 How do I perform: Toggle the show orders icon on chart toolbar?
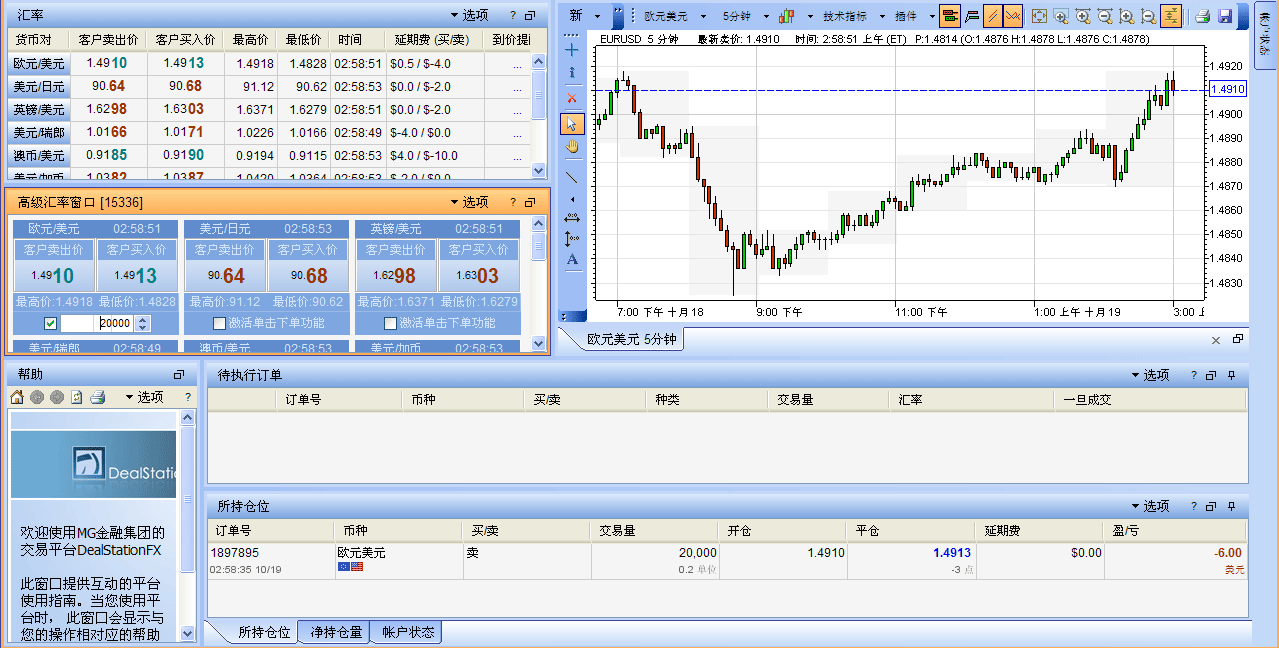[950, 16]
